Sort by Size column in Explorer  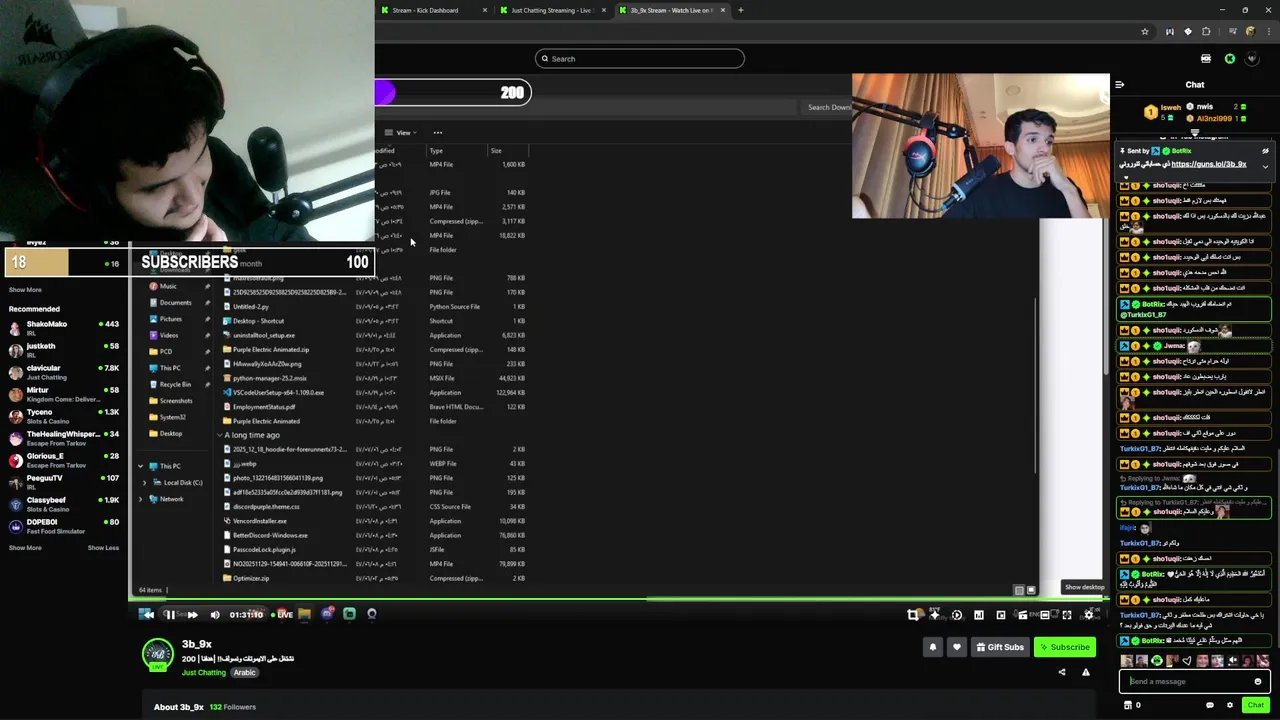tap(495, 151)
